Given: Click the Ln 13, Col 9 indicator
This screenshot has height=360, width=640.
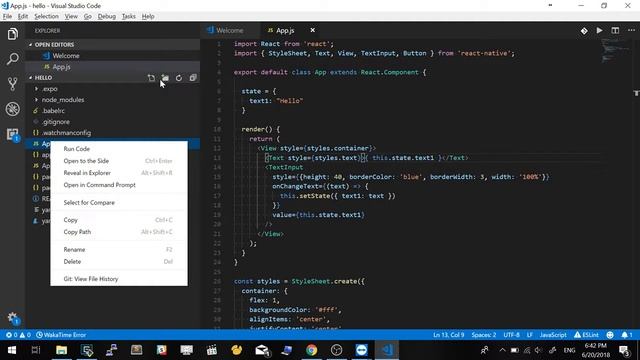Looking at the screenshot, I should (448, 335).
